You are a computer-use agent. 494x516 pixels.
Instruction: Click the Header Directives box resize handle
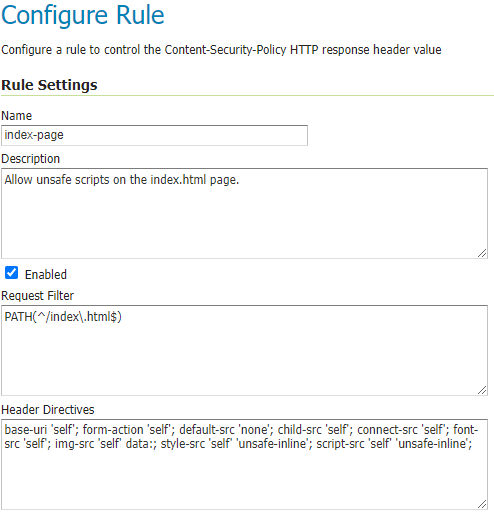[482, 504]
